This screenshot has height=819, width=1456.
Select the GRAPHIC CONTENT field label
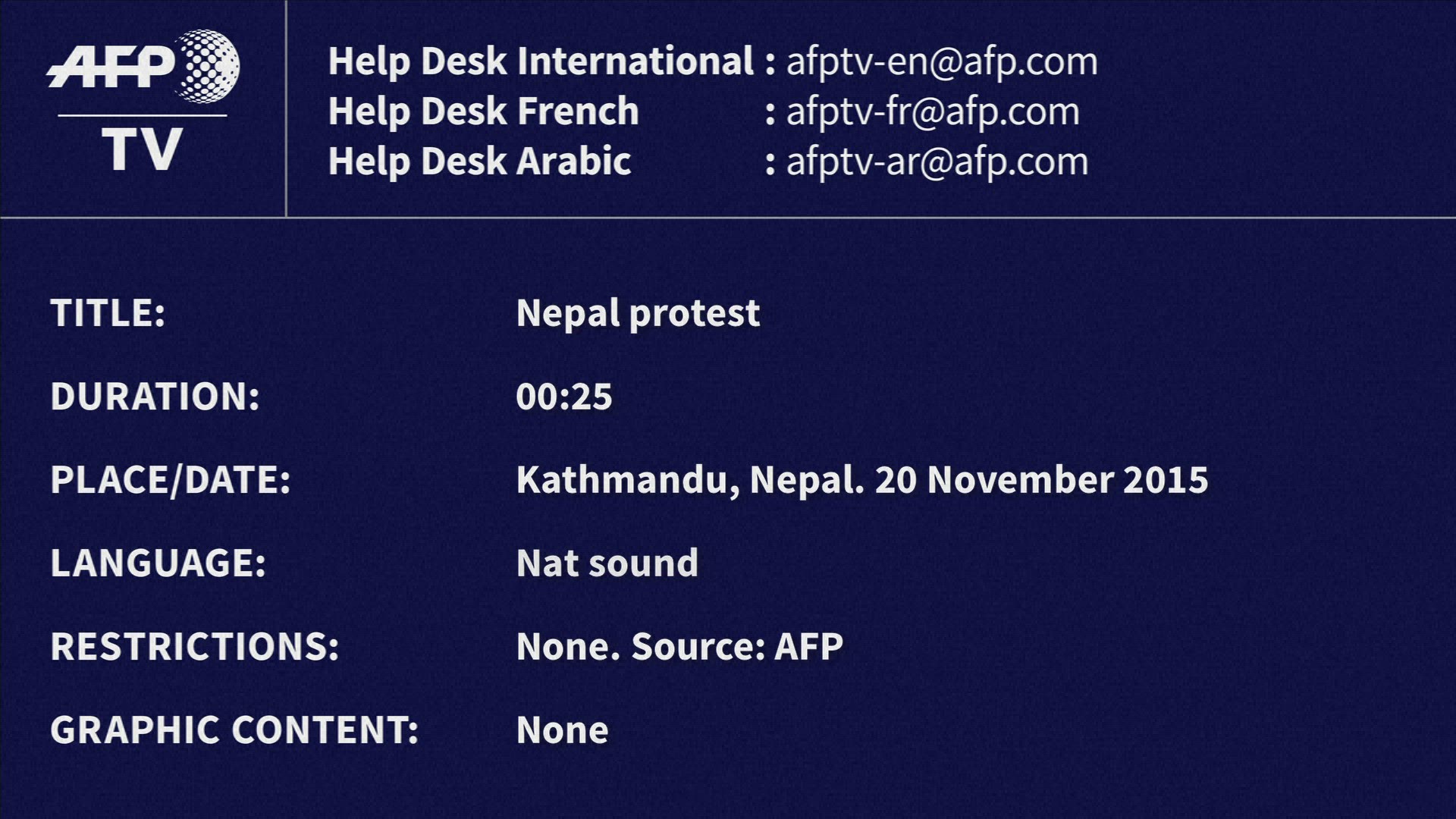coord(234,730)
